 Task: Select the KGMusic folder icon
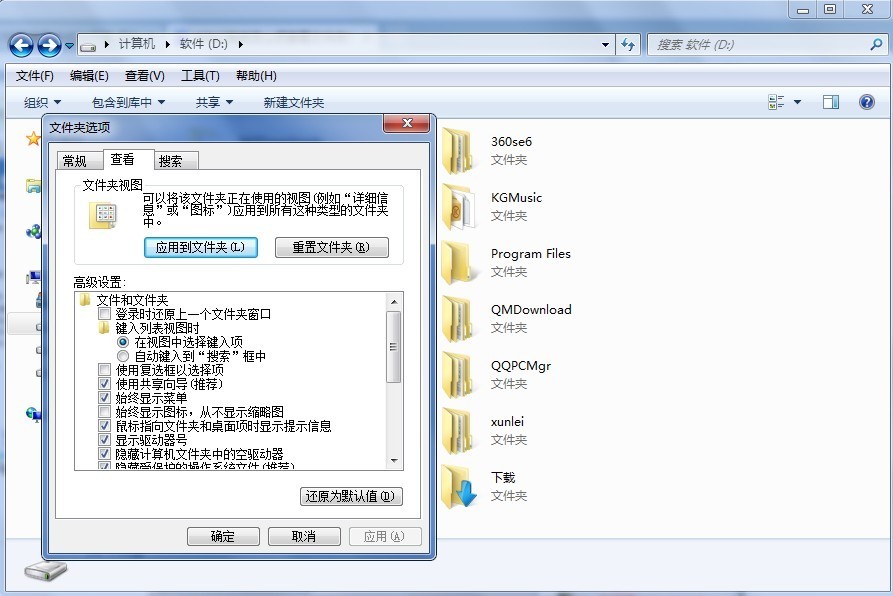[457, 207]
